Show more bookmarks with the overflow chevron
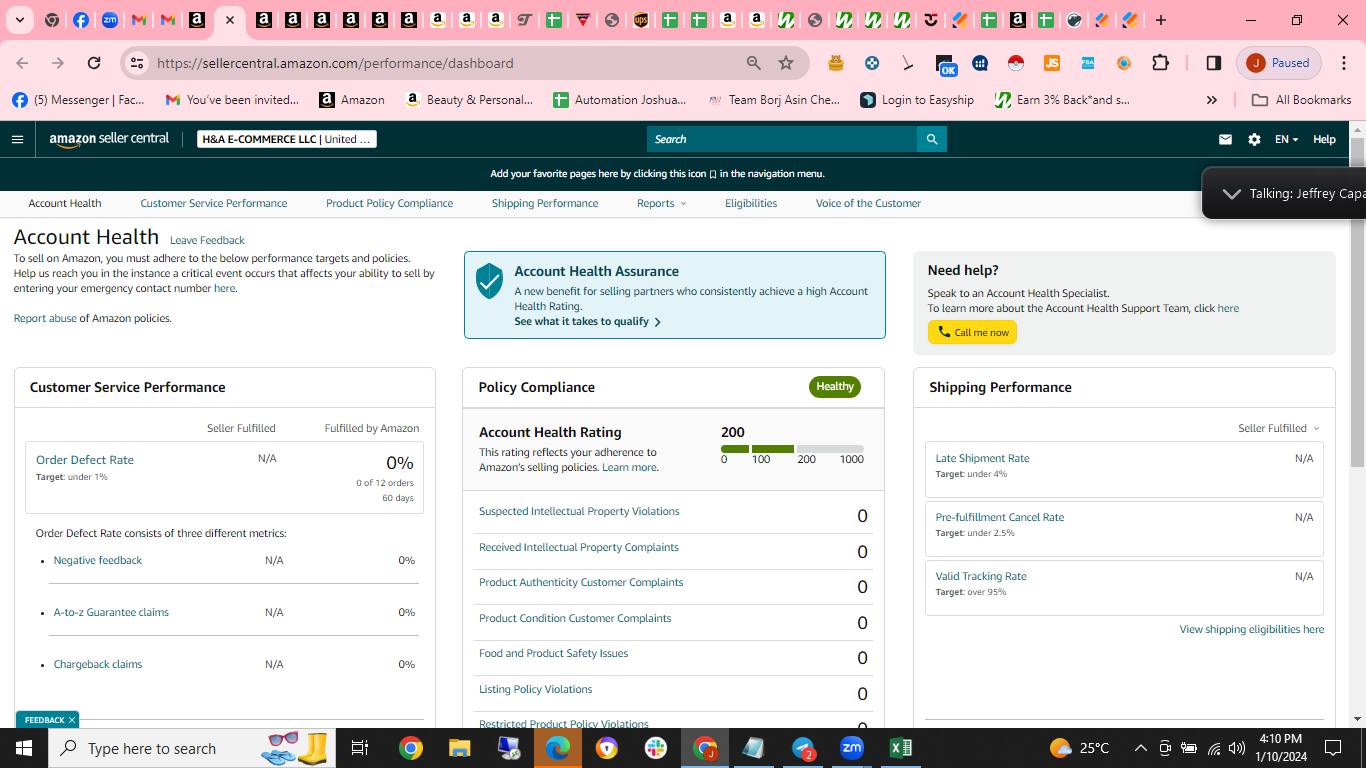The height and width of the screenshot is (768, 1366). 1212,100
